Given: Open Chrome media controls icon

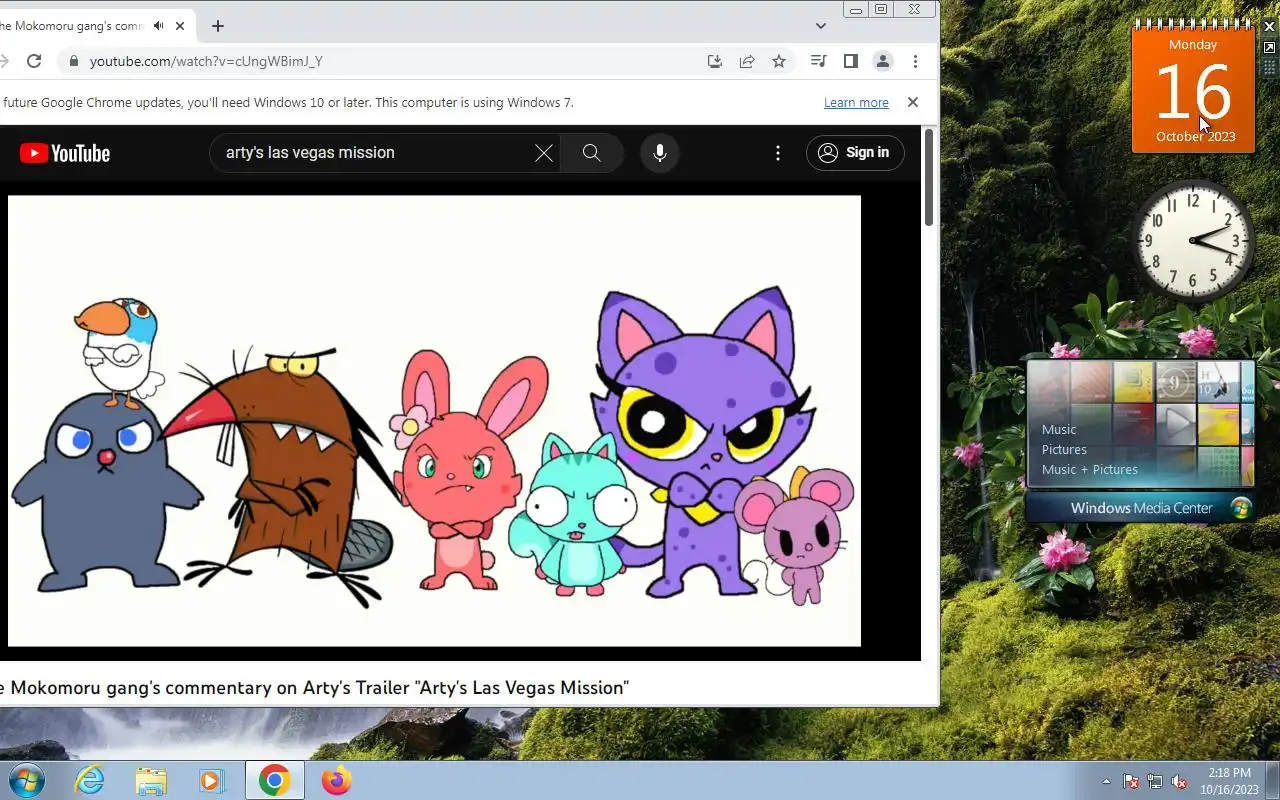Looking at the screenshot, I should [x=819, y=61].
